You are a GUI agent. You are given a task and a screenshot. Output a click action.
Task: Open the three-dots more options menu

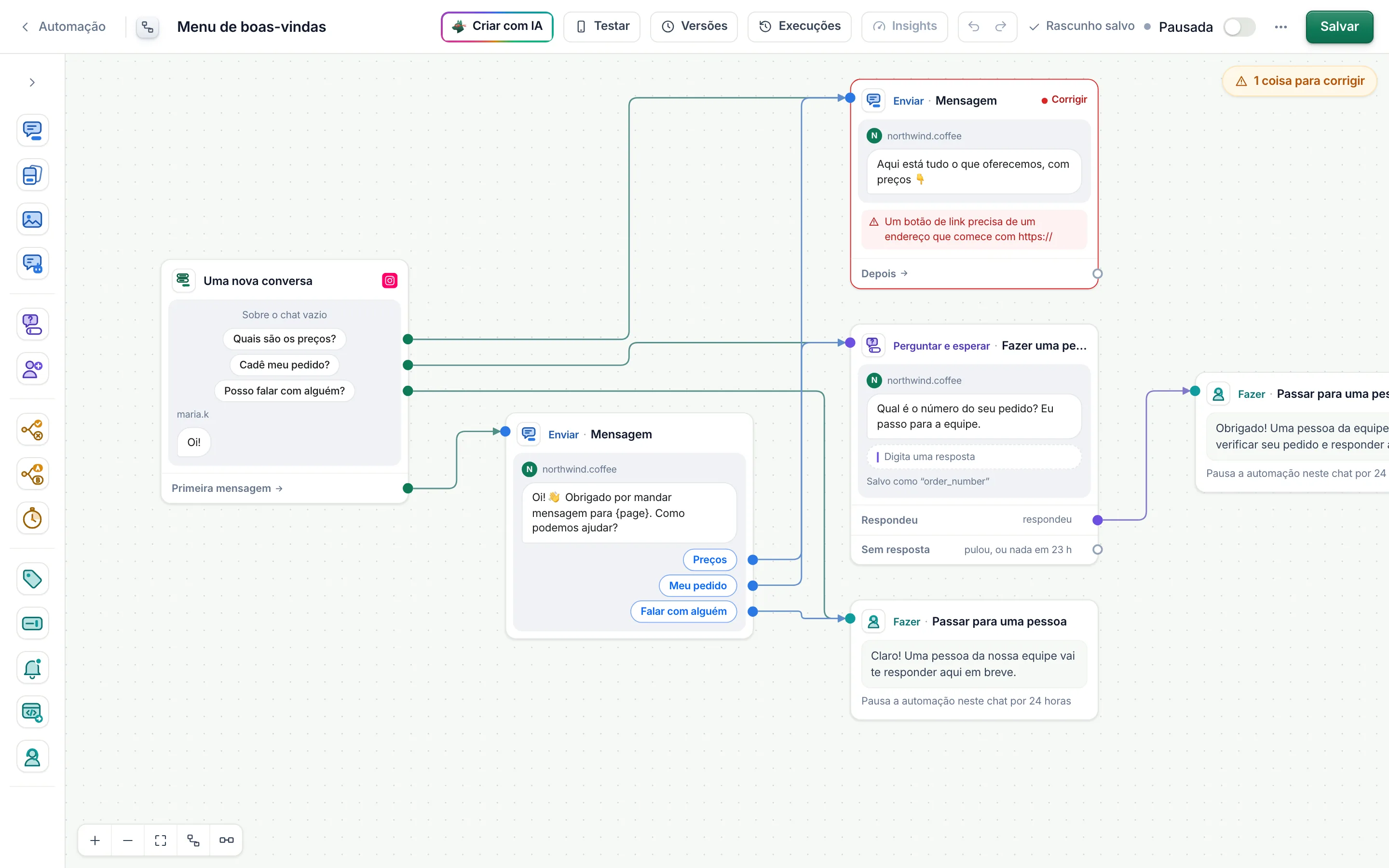coord(1280,27)
